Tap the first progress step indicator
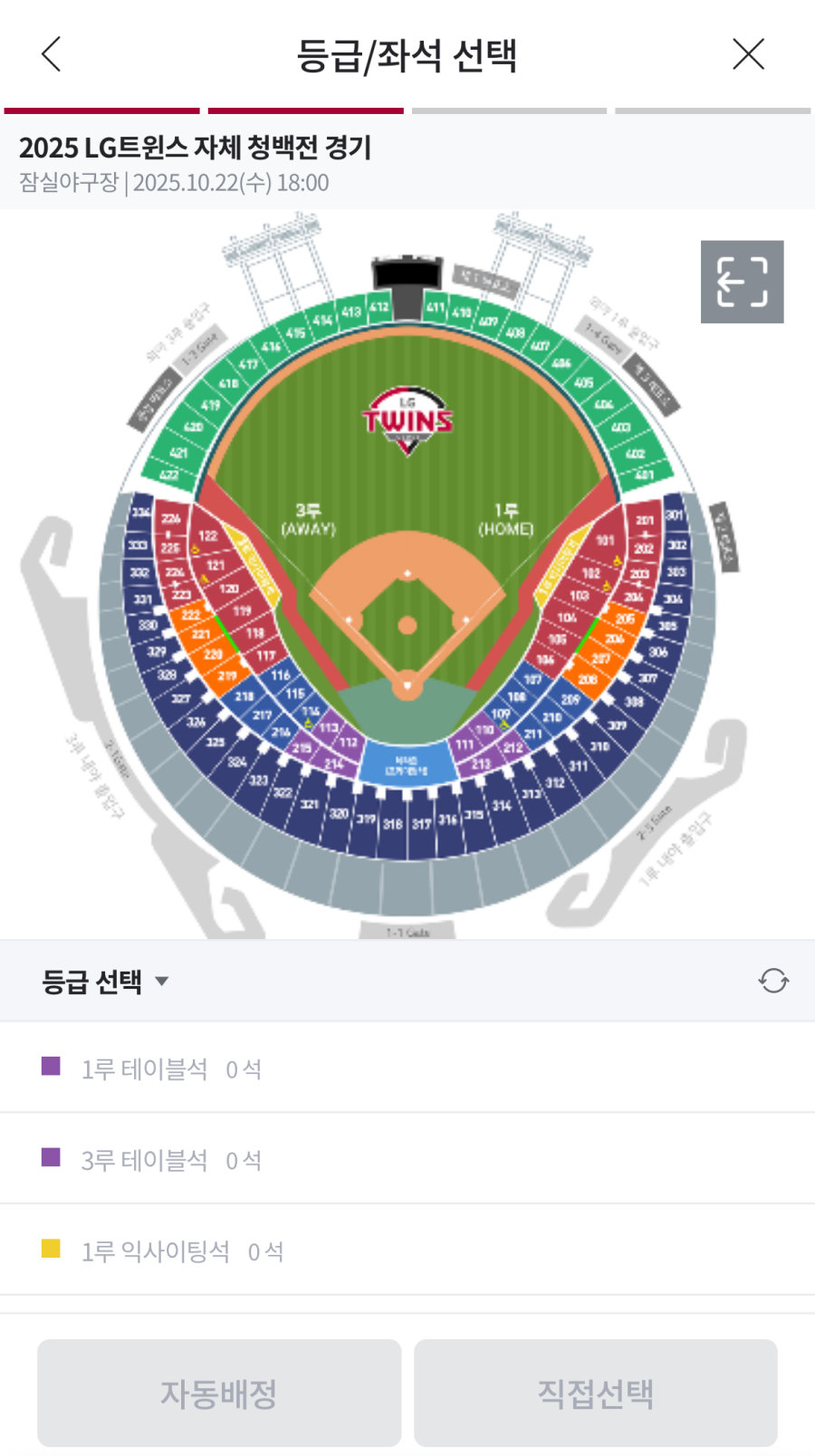Screen dimensions: 815x1456 coord(101,111)
